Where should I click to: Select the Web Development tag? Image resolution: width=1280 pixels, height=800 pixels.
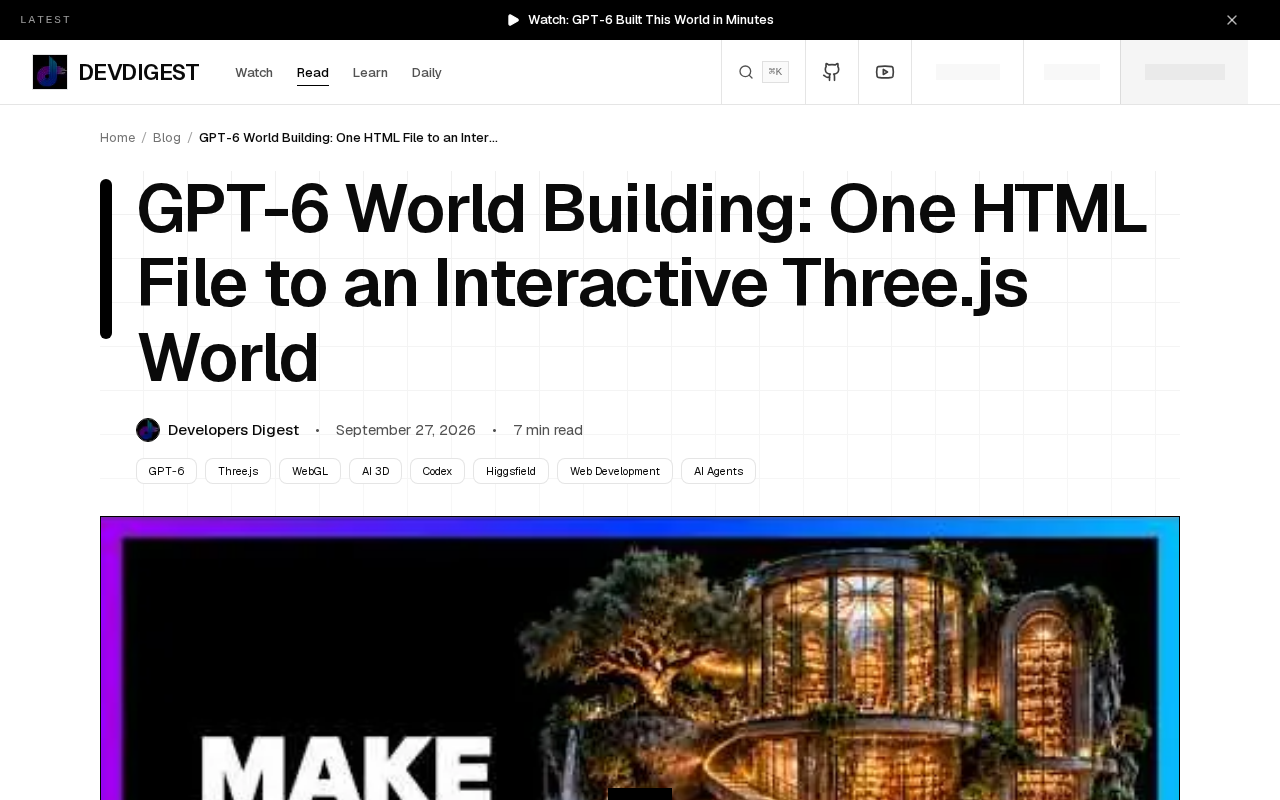(x=615, y=471)
